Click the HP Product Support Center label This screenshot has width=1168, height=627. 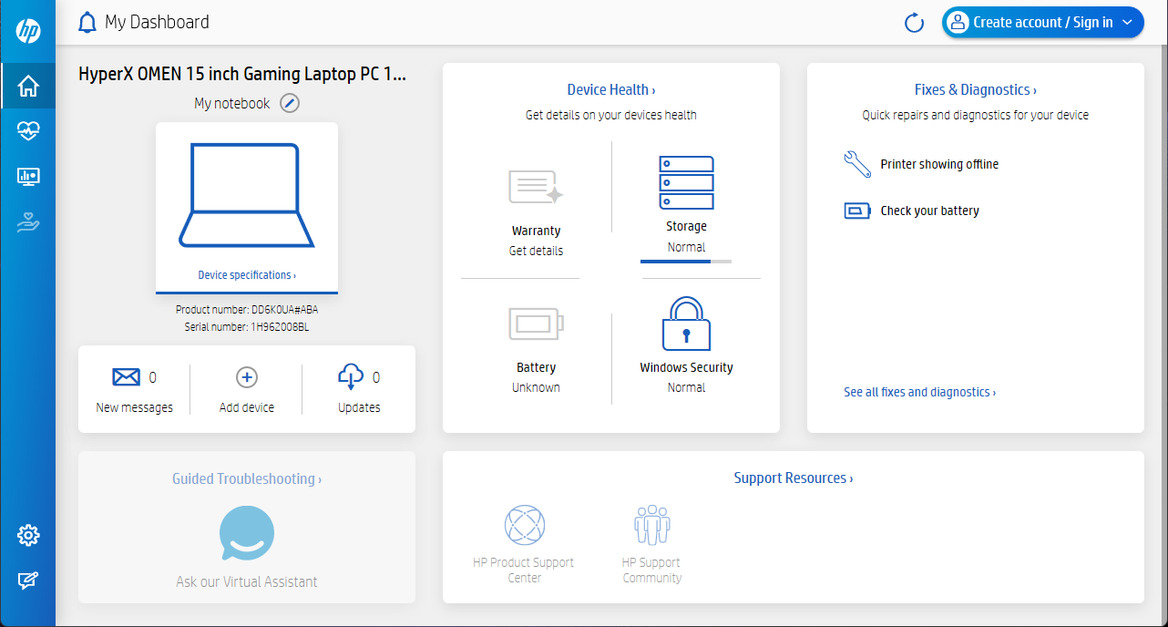tap(524, 570)
